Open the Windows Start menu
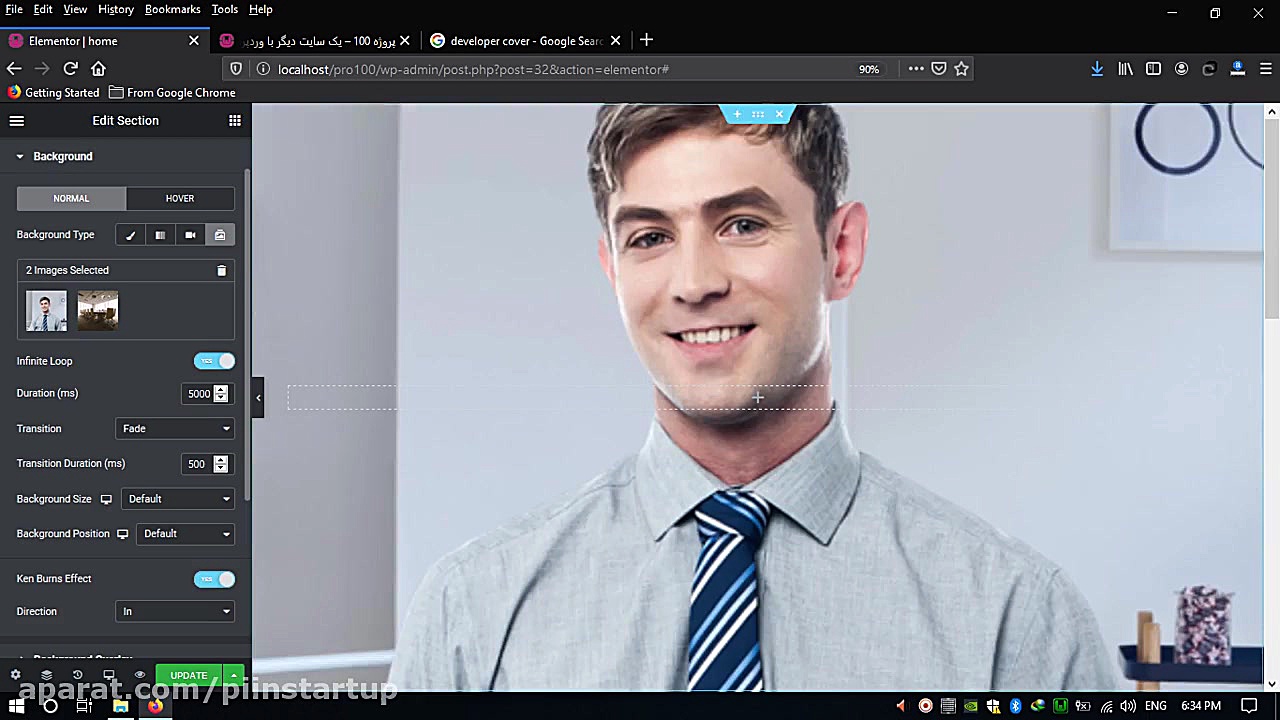Viewport: 1280px width, 720px height. (x=17, y=706)
